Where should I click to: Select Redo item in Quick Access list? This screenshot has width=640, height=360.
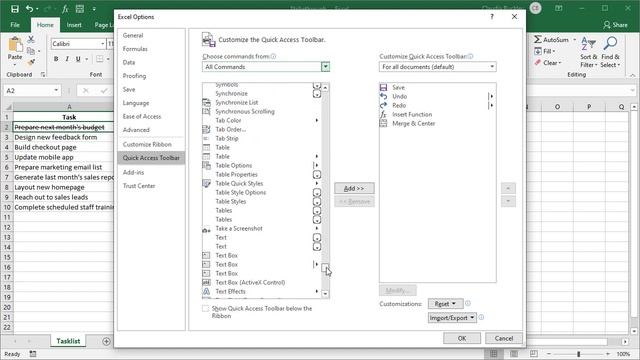[438, 105]
